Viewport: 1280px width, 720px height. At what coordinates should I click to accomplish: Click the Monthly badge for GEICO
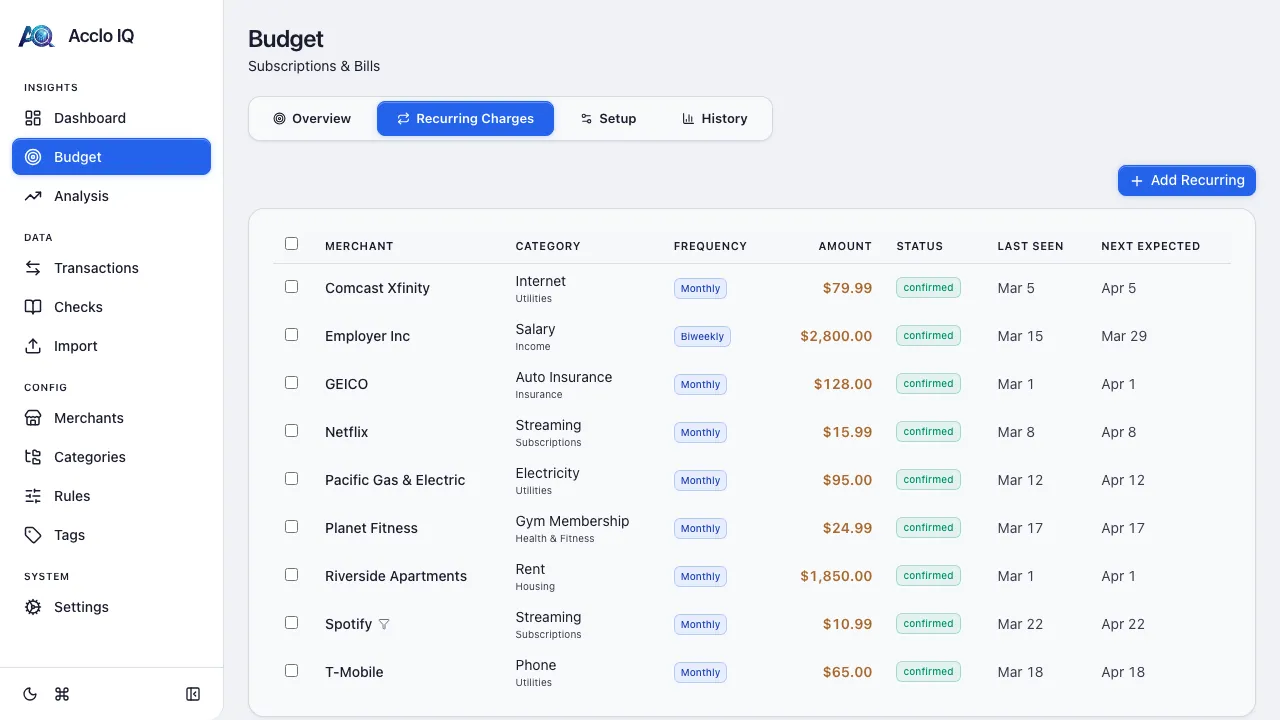[x=700, y=385]
